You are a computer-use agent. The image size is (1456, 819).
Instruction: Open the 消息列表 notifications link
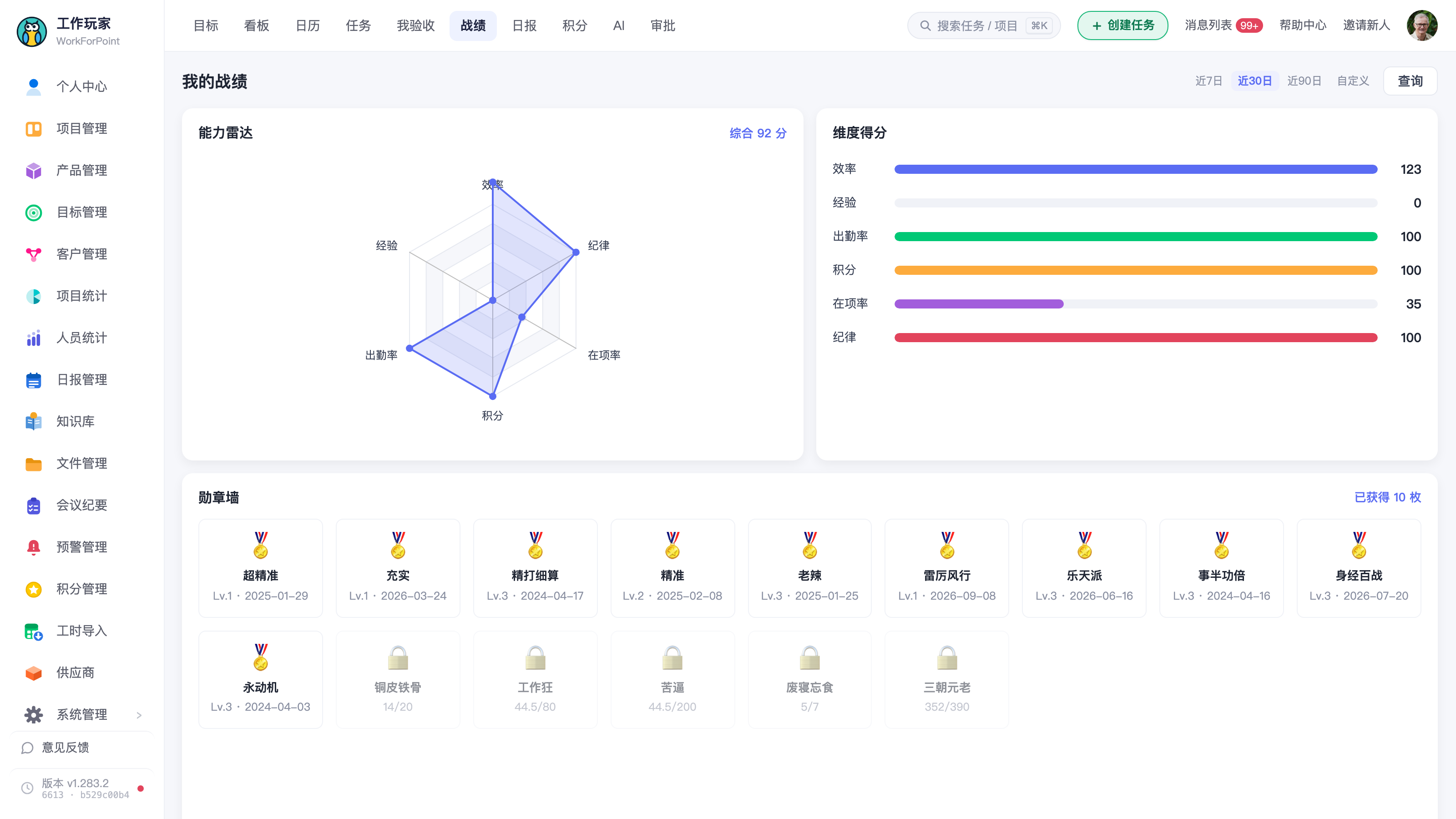point(1223,25)
